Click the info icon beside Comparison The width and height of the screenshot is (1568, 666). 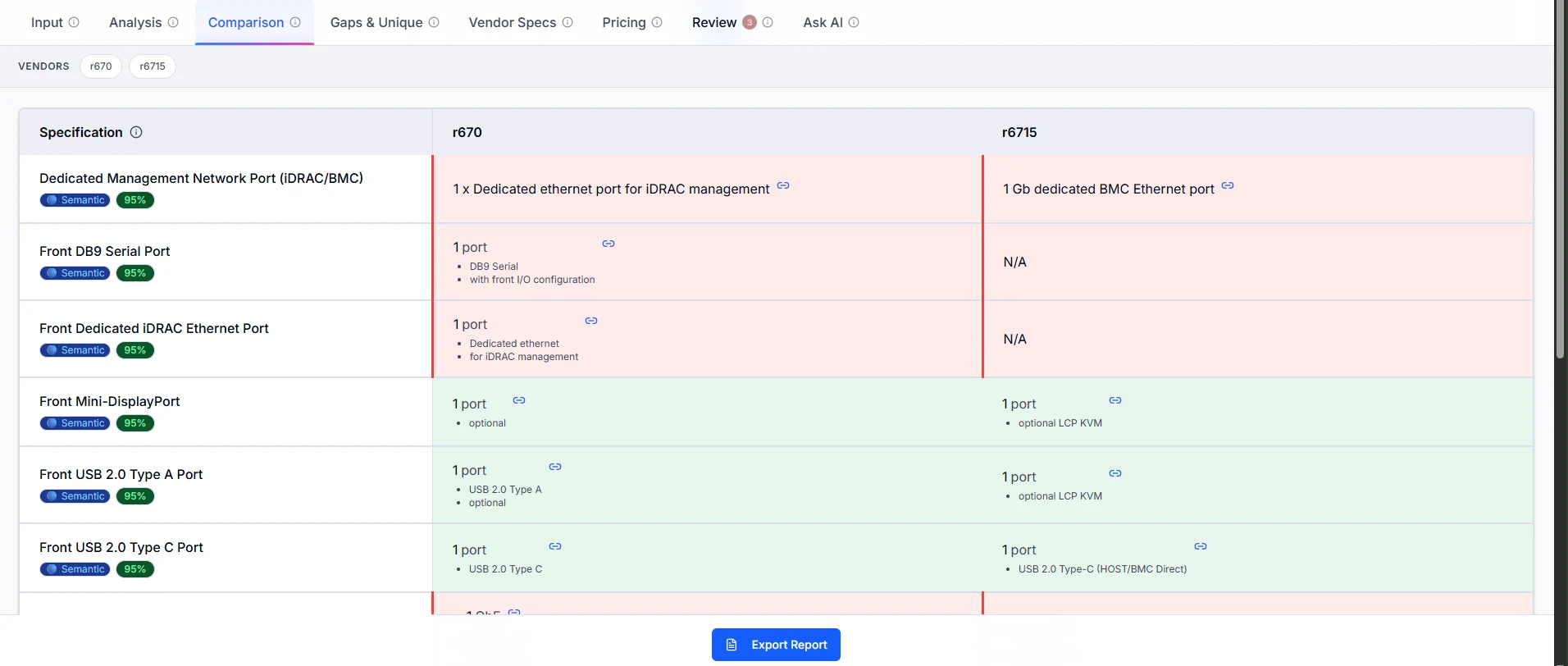[x=295, y=22]
